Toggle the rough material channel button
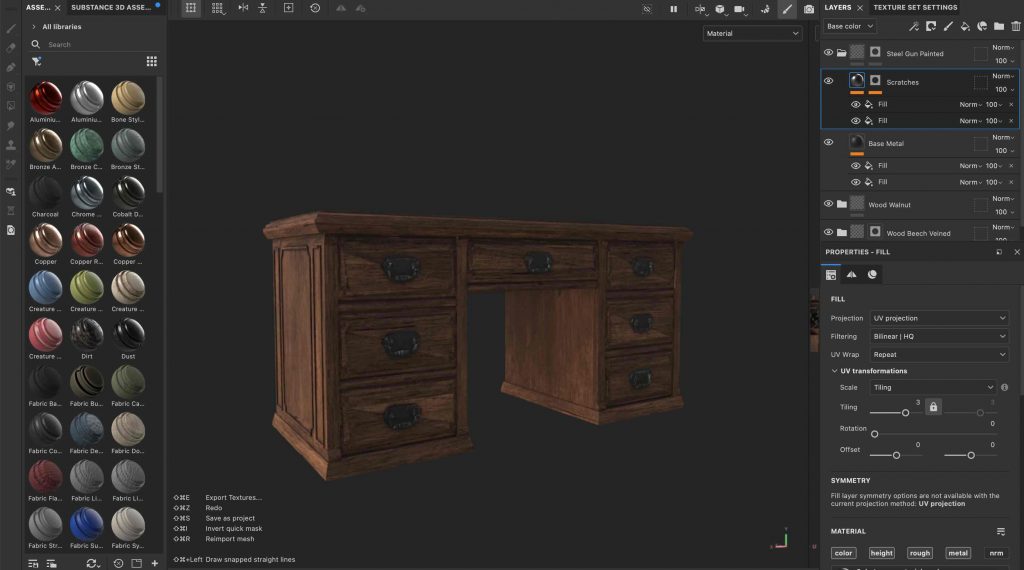Viewport: 1024px width, 570px height. pos(919,553)
